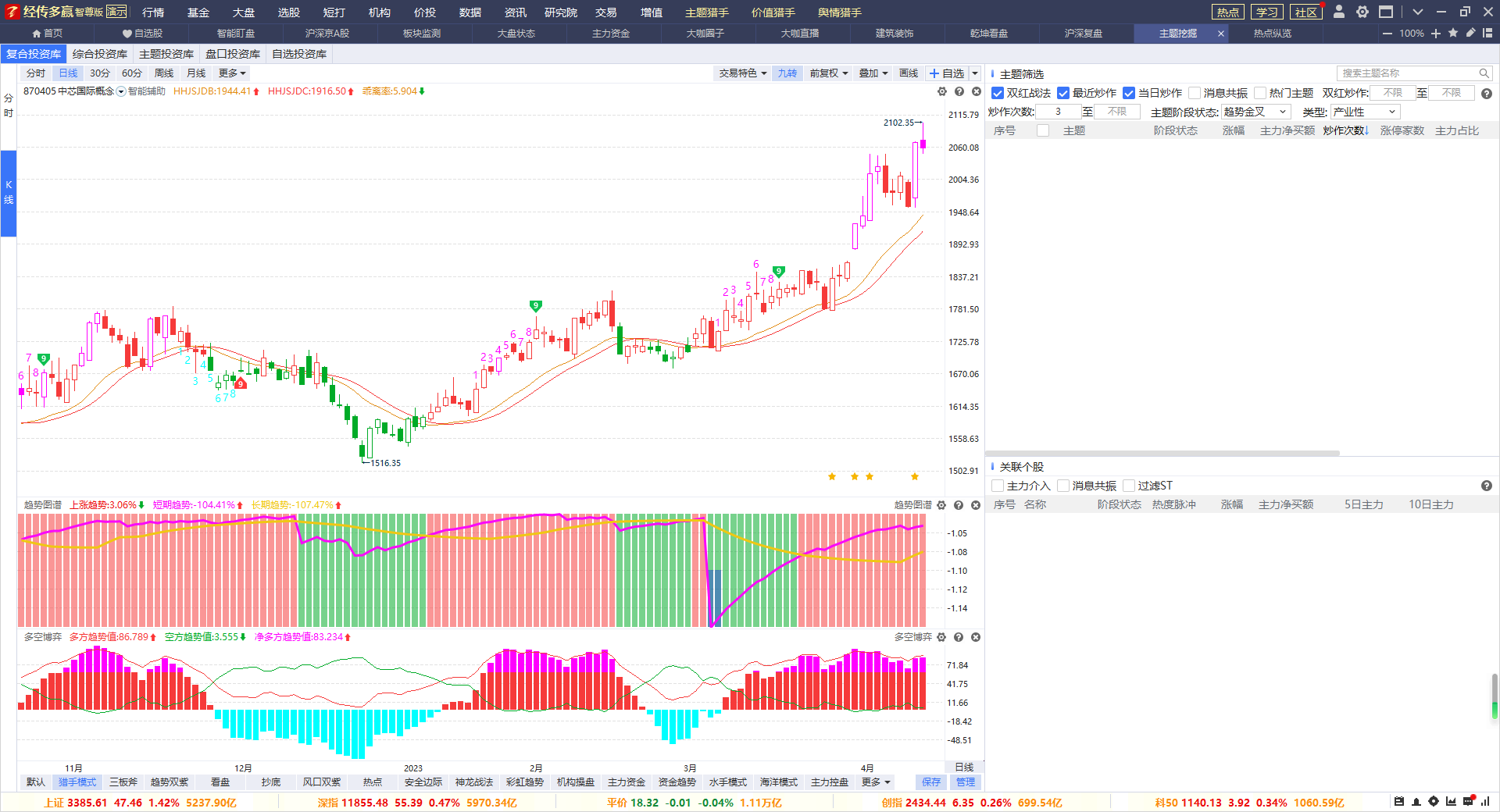Switch to the 沪深复盘 tab
Image resolution: width=1500 pixels, height=812 pixels.
pos(1083,34)
